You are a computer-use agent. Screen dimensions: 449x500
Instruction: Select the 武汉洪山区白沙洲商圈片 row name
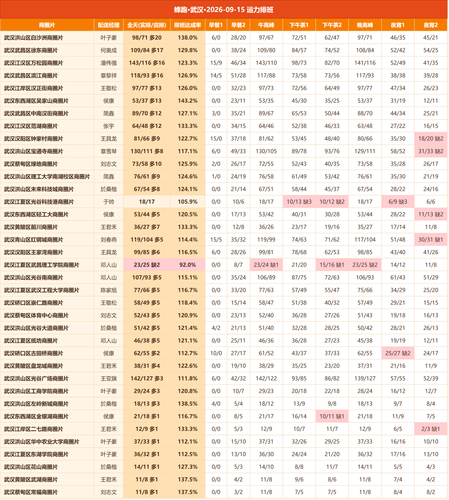point(33,38)
